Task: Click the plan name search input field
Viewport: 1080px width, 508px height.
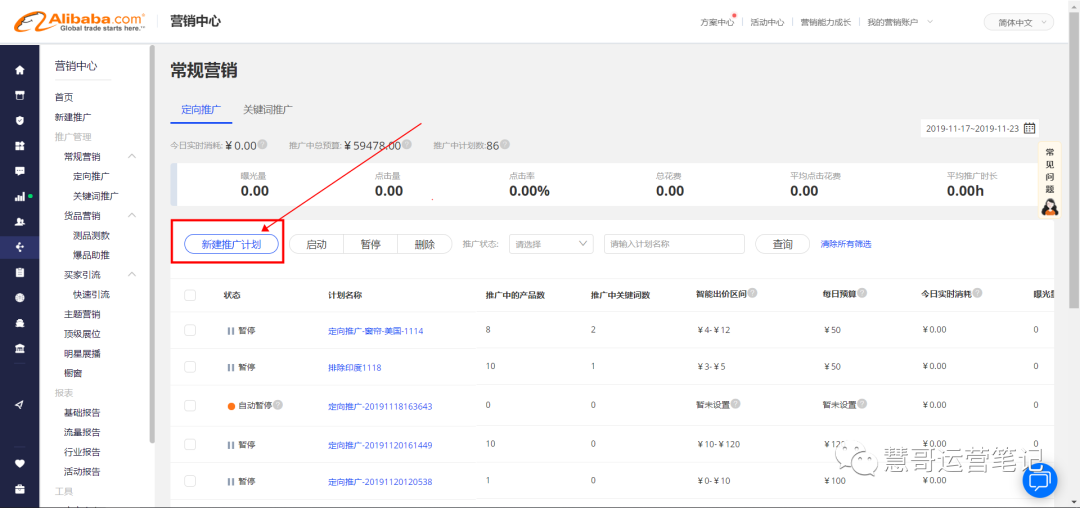Action: pyautogui.click(x=674, y=244)
